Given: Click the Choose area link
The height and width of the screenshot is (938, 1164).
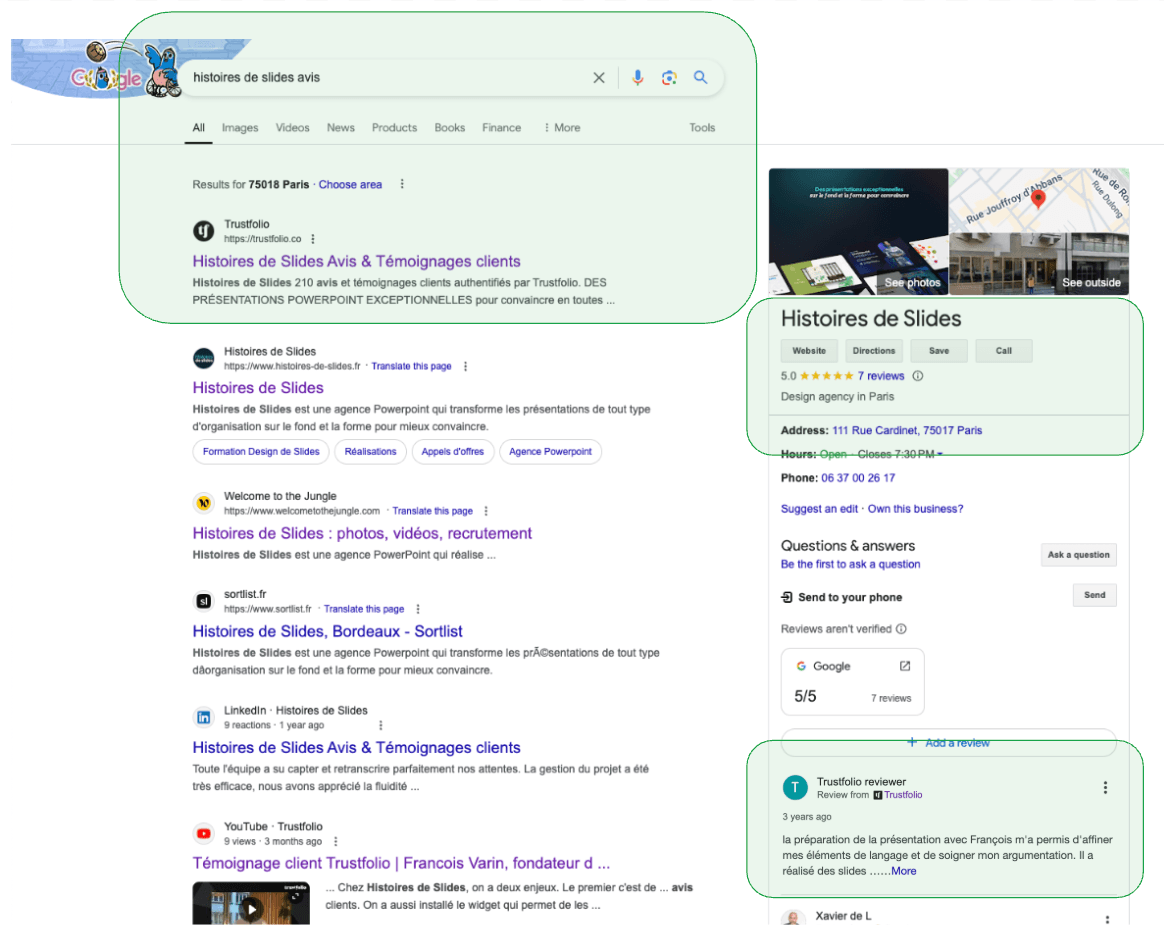Looking at the screenshot, I should [x=350, y=184].
